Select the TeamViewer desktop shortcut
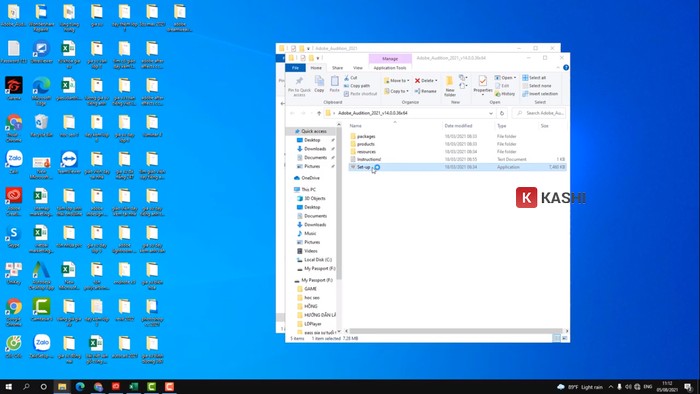This screenshot has width=700, height=394. 69,163
